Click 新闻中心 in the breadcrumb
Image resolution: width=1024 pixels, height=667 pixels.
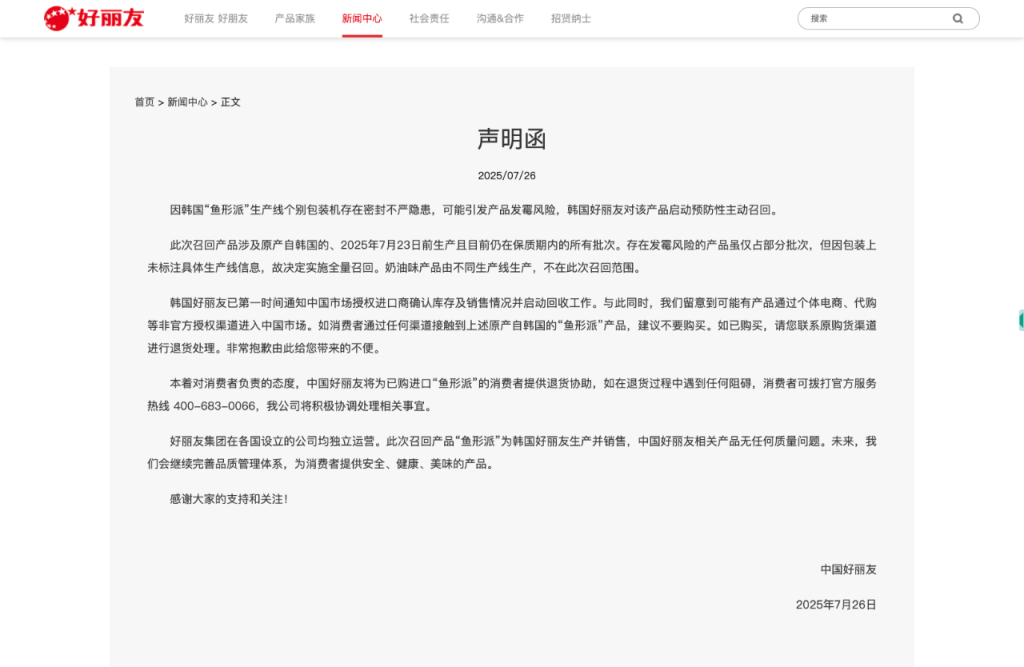pyautogui.click(x=187, y=102)
